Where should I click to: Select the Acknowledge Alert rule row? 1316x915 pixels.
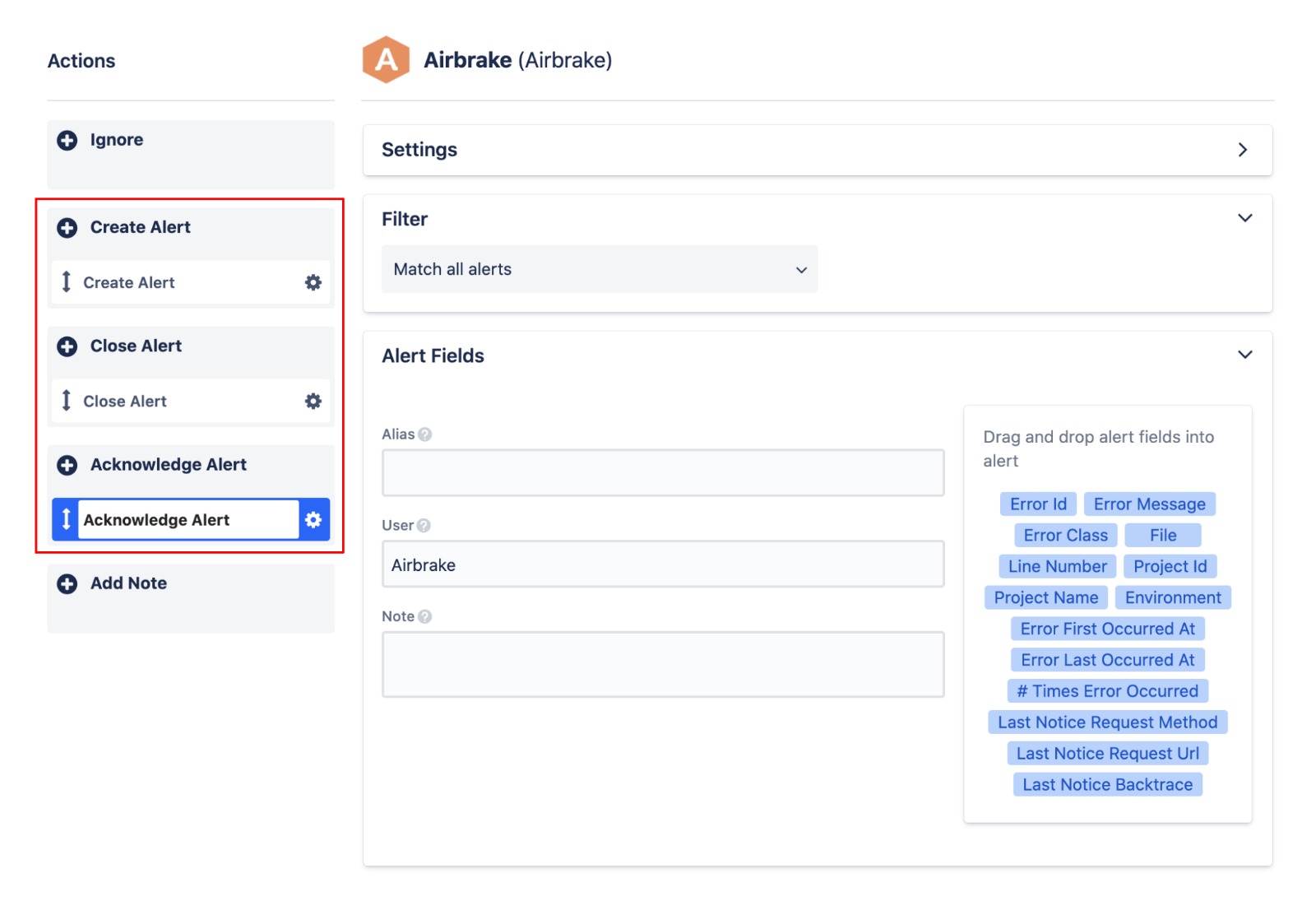191,519
